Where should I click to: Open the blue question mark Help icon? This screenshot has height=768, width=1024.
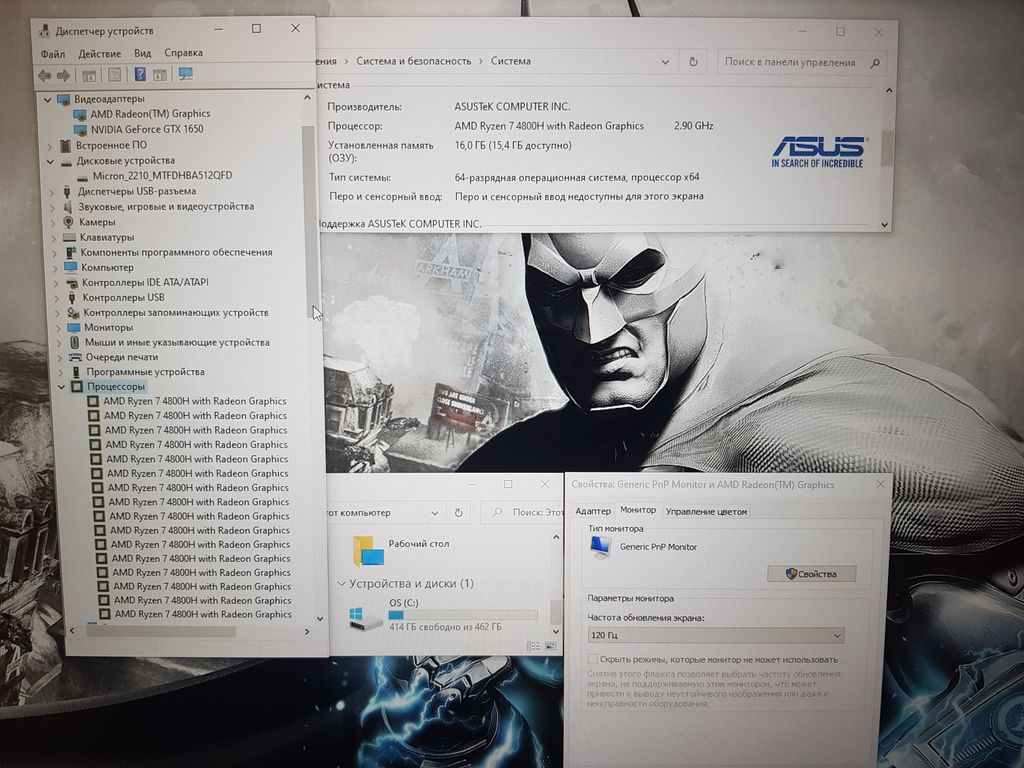click(140, 74)
